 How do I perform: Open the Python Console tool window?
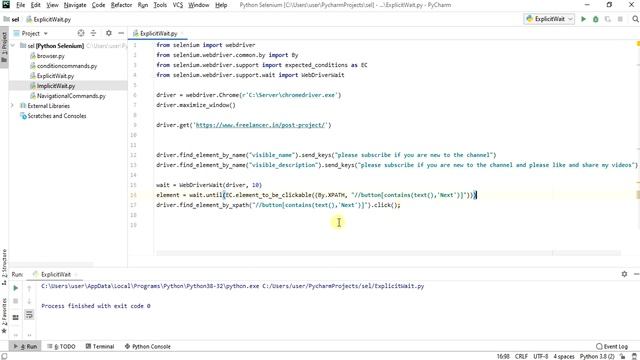pyautogui.click(x=148, y=347)
